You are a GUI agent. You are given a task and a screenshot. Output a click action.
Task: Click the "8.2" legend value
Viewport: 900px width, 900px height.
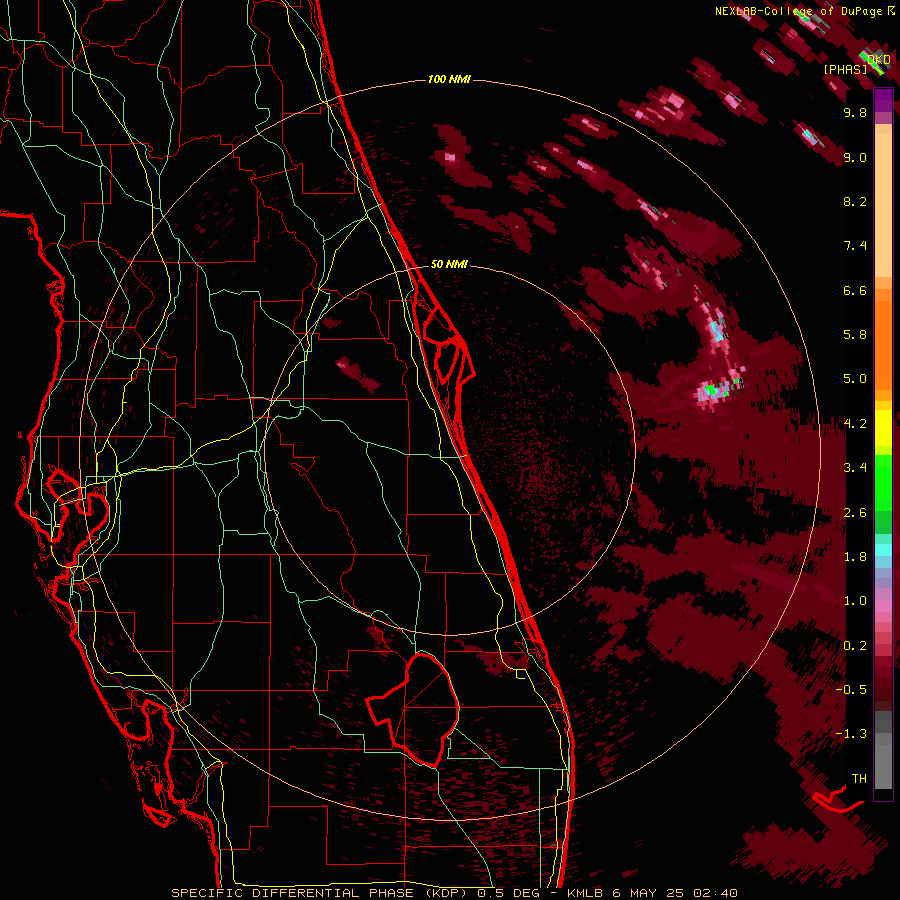[x=855, y=201]
